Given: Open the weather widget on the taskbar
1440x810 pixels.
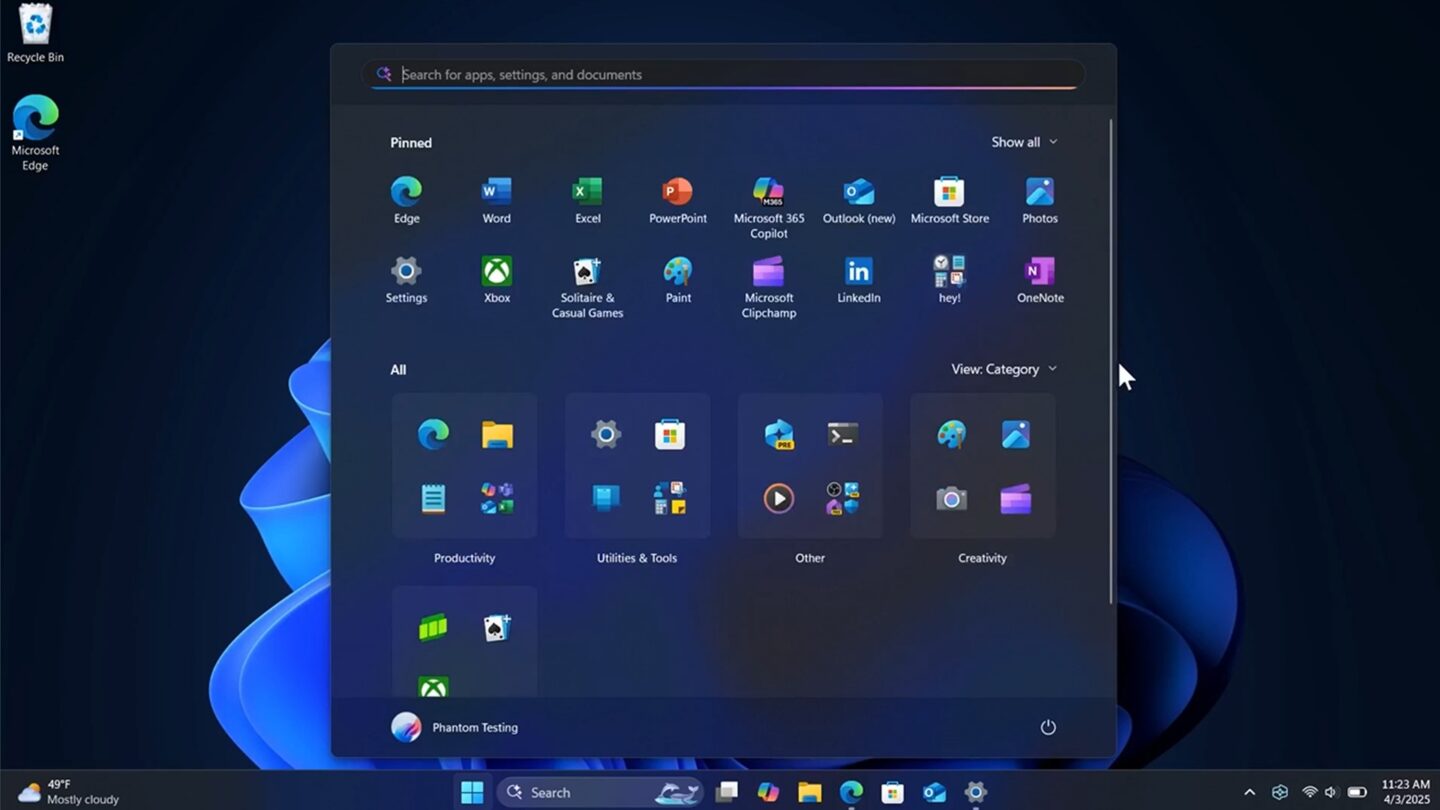Looking at the screenshot, I should pyautogui.click(x=60, y=791).
